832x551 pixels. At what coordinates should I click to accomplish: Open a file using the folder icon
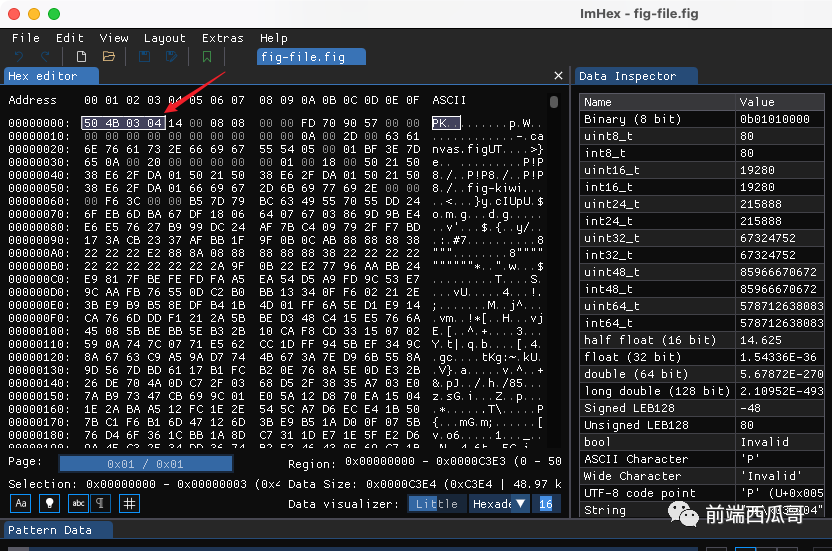[x=109, y=57]
